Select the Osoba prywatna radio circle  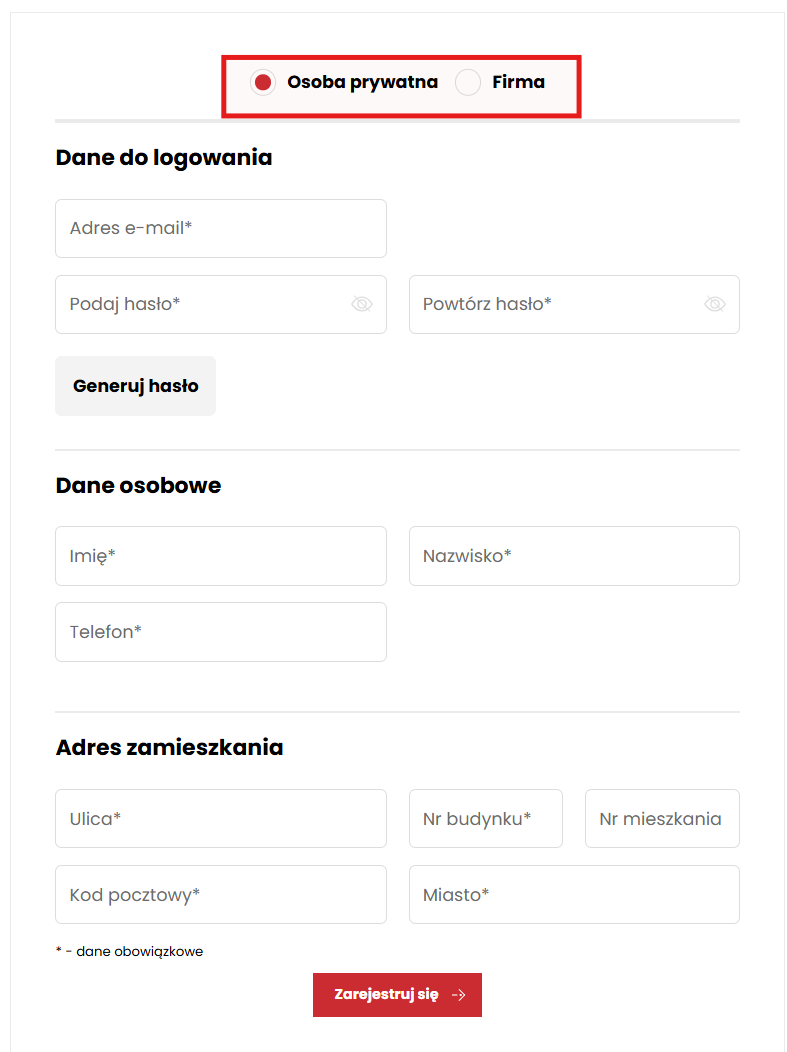(x=263, y=83)
